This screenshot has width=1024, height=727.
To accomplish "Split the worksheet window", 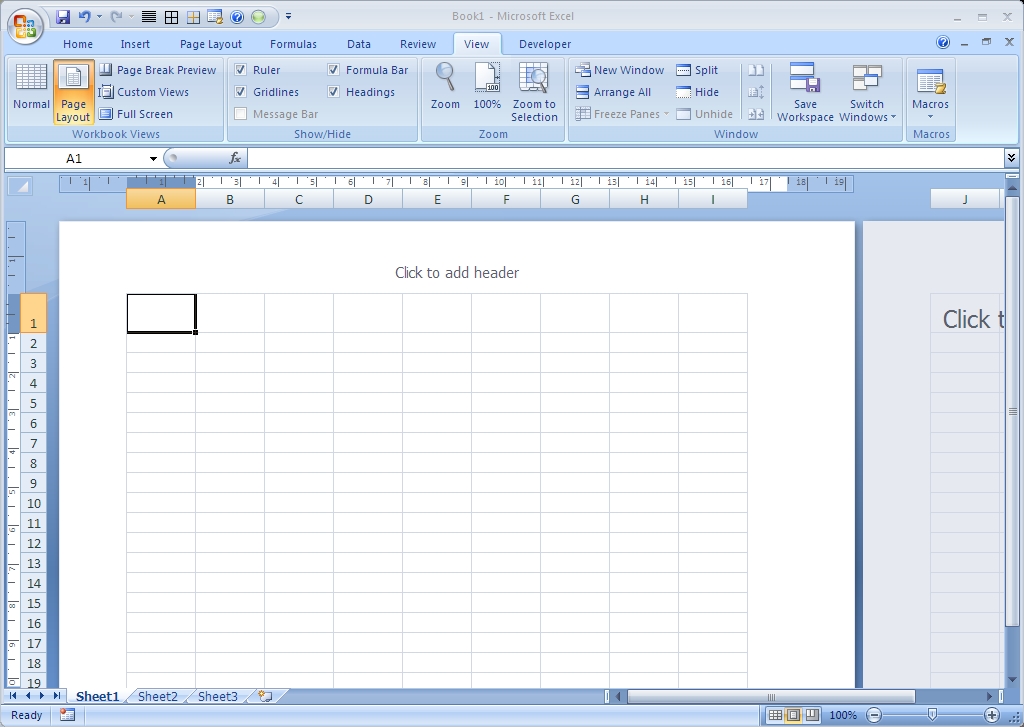I will [697, 70].
